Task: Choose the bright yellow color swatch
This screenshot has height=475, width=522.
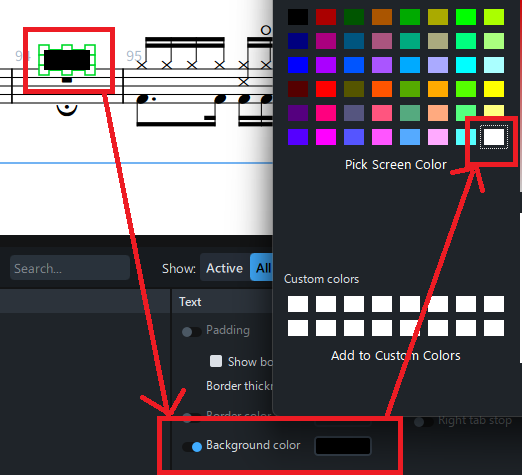Action: (494, 89)
